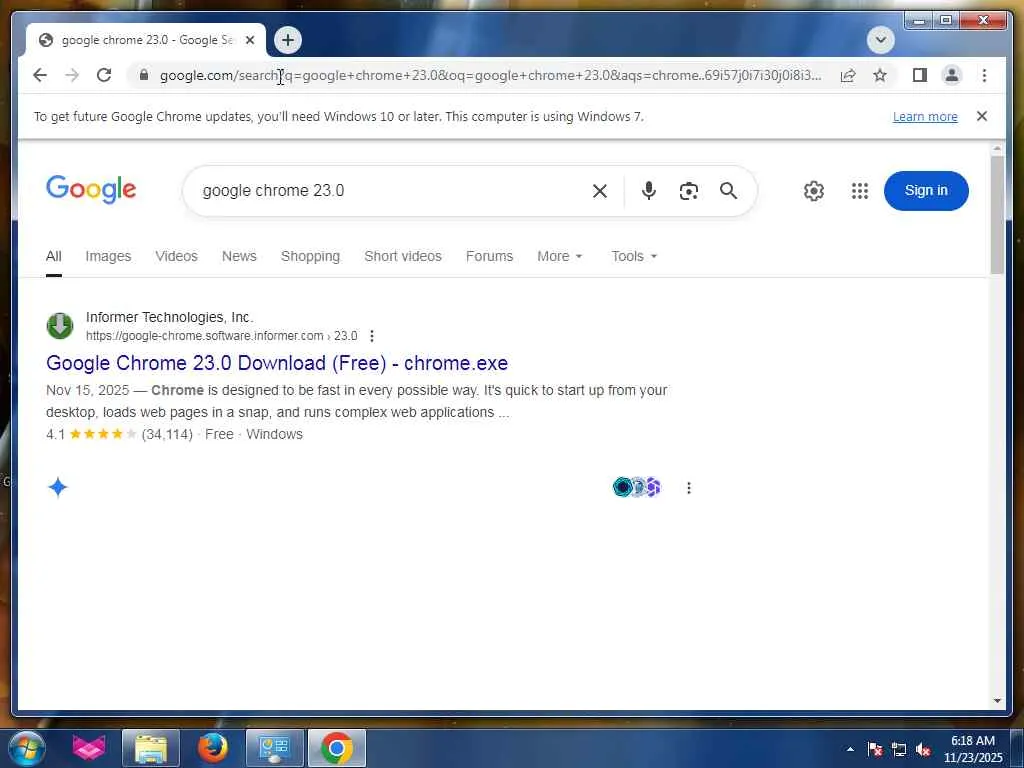Focus the Google search input field
Image resolution: width=1024 pixels, height=768 pixels.
391,191
